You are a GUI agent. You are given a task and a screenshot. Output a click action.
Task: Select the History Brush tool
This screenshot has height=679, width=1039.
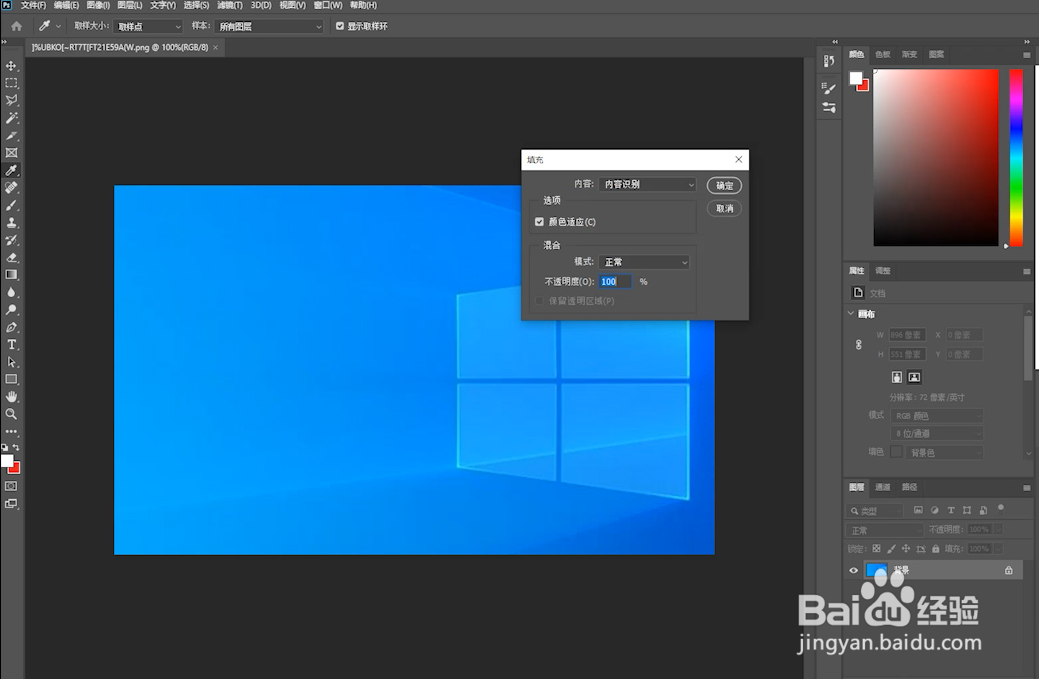click(x=11, y=240)
